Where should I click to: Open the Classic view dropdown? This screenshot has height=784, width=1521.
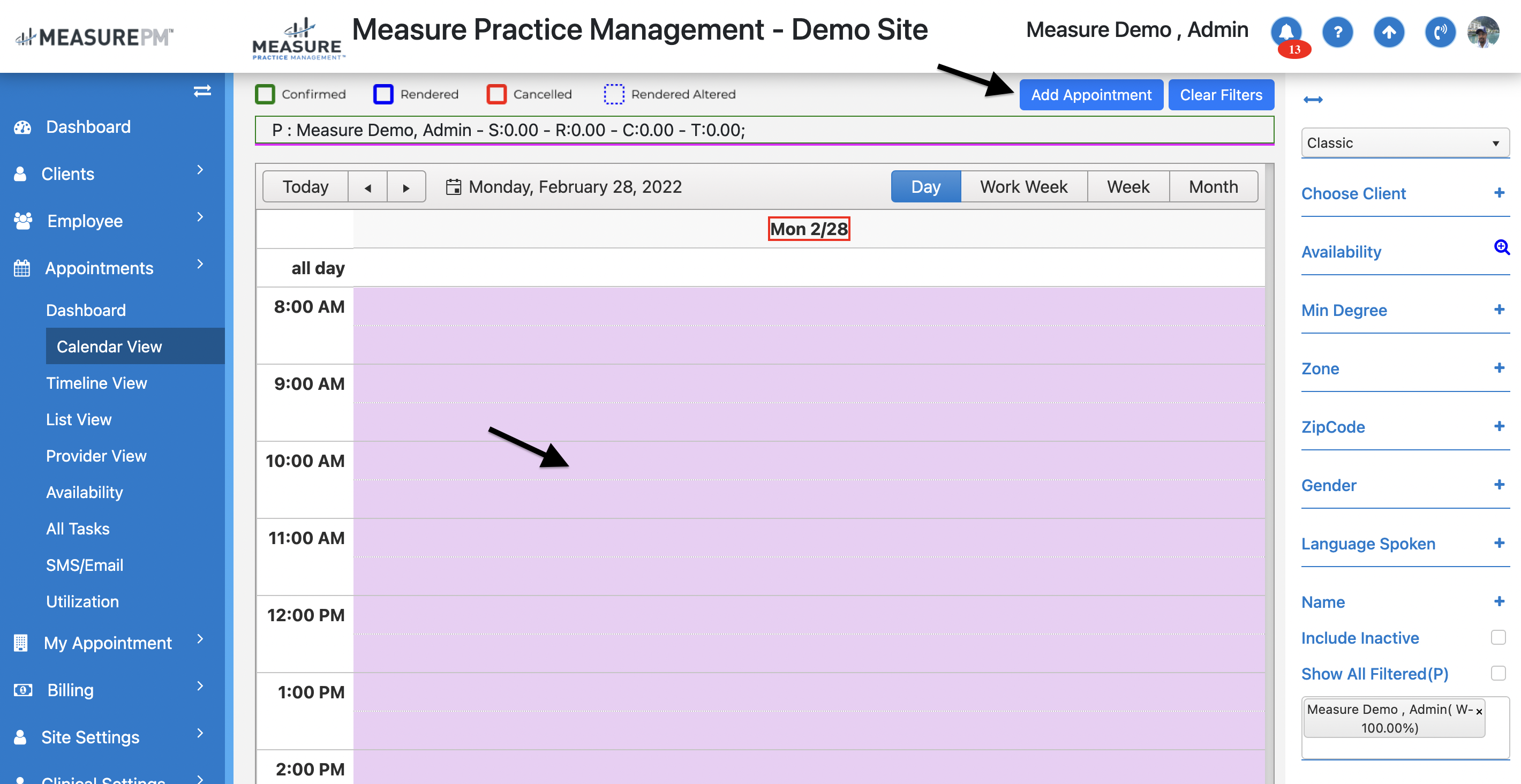point(1404,143)
